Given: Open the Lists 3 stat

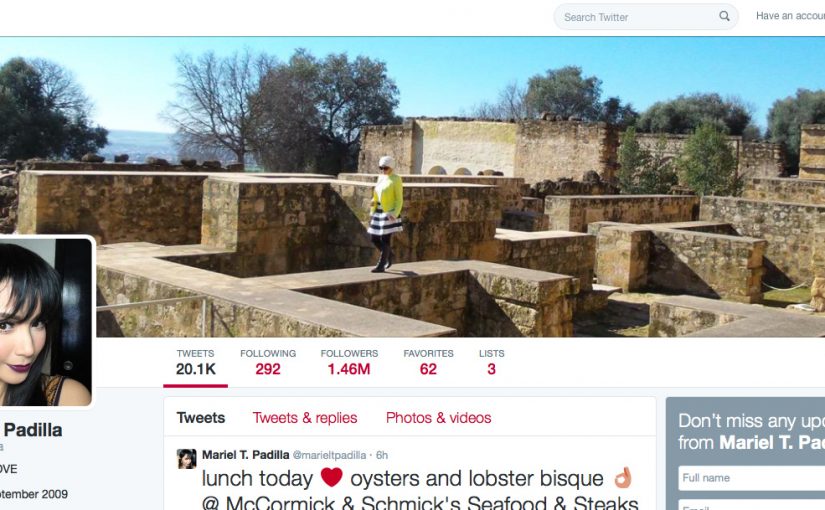Looking at the screenshot, I should click(x=491, y=363).
